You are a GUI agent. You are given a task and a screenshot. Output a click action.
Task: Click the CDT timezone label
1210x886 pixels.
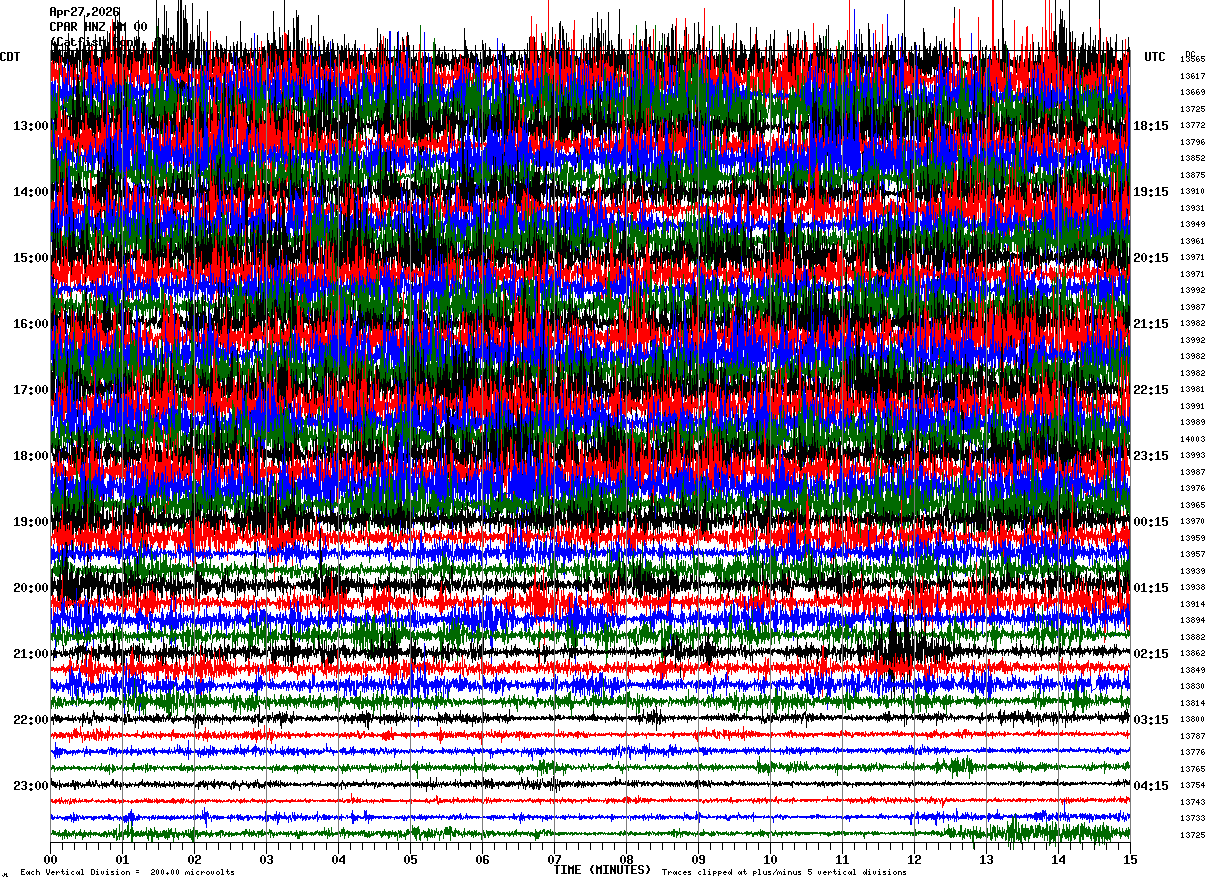(10, 57)
